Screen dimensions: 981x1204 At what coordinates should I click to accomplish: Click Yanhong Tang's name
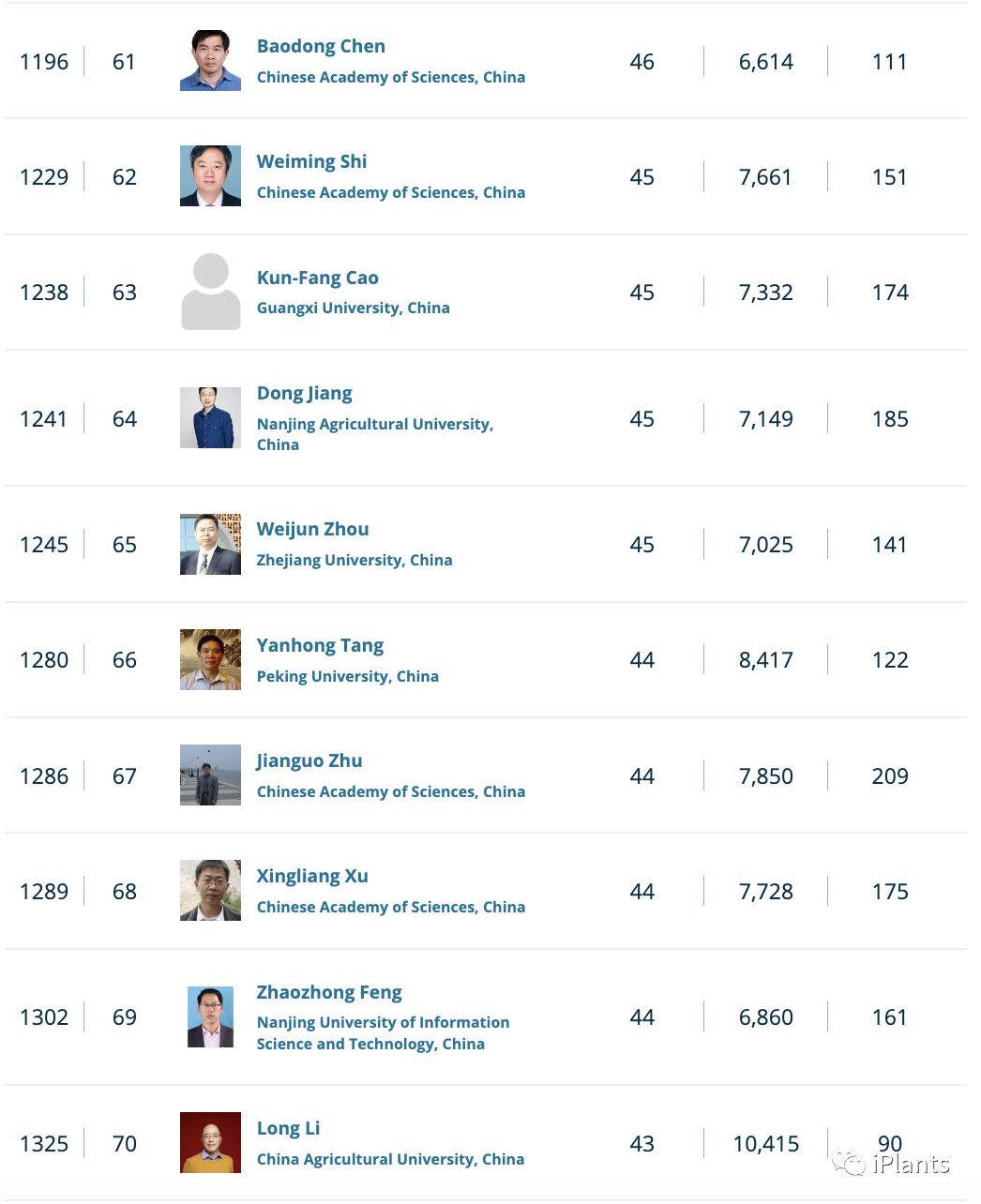(x=320, y=645)
